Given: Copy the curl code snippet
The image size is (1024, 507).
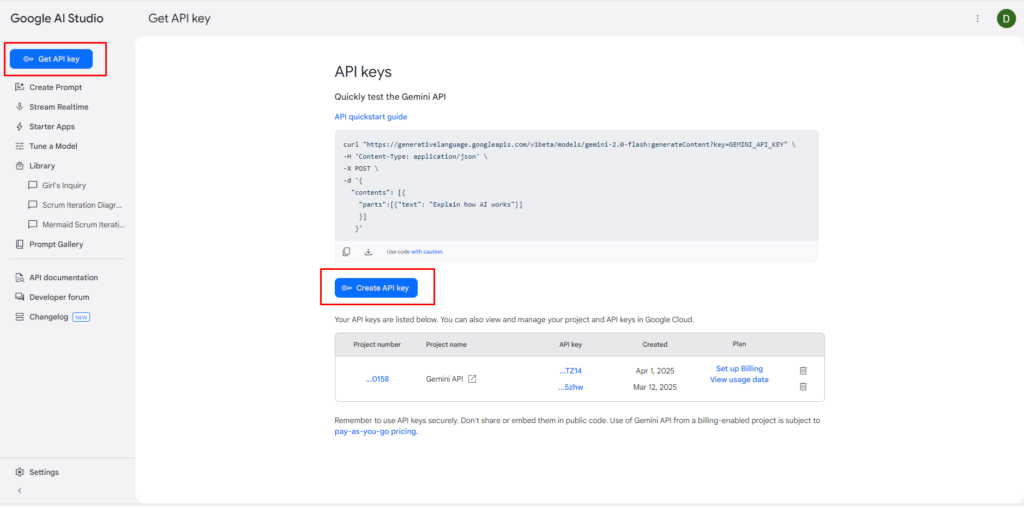Looking at the screenshot, I should (346, 252).
